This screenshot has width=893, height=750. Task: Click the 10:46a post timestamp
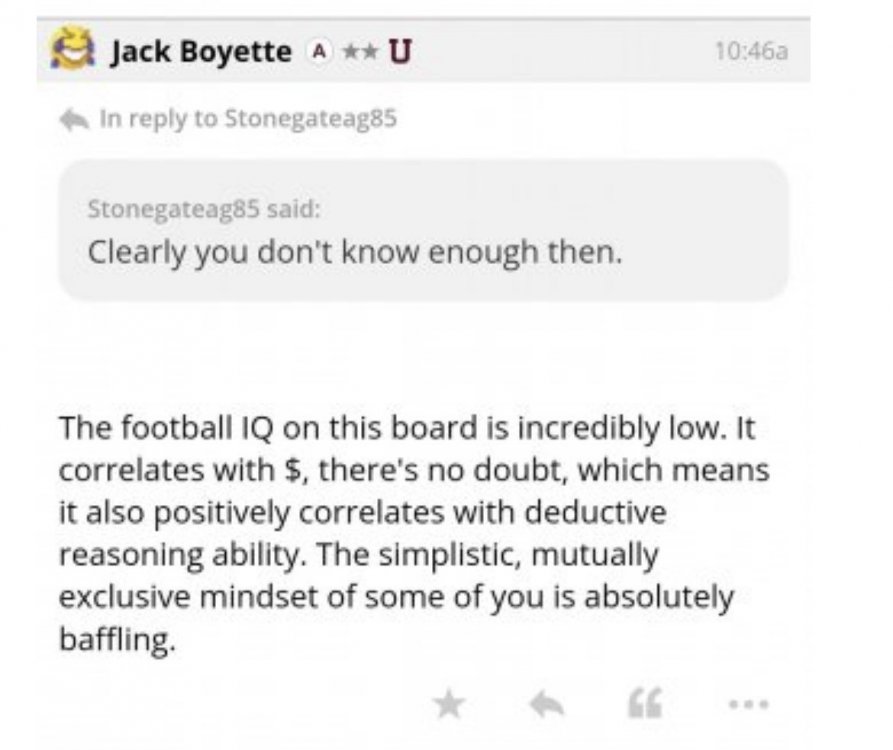pos(752,52)
